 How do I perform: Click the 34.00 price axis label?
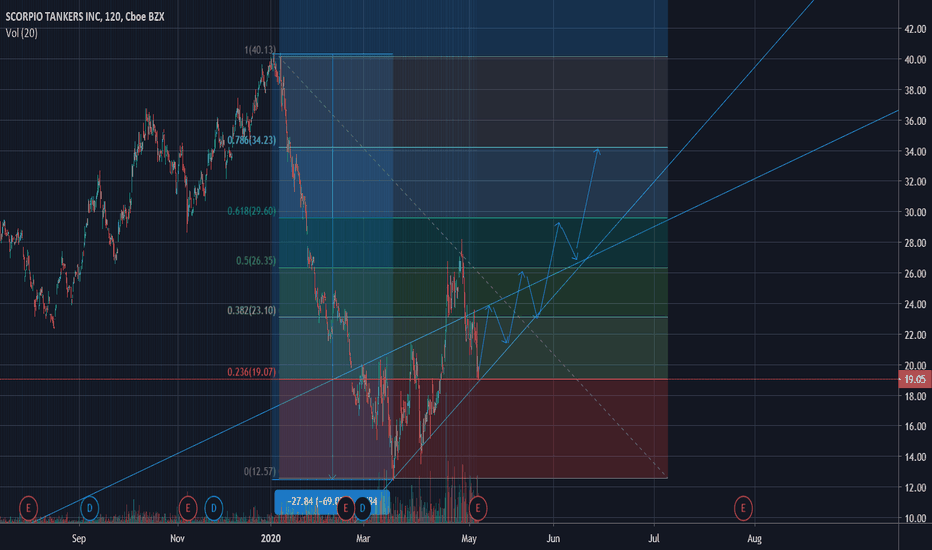[x=915, y=152]
